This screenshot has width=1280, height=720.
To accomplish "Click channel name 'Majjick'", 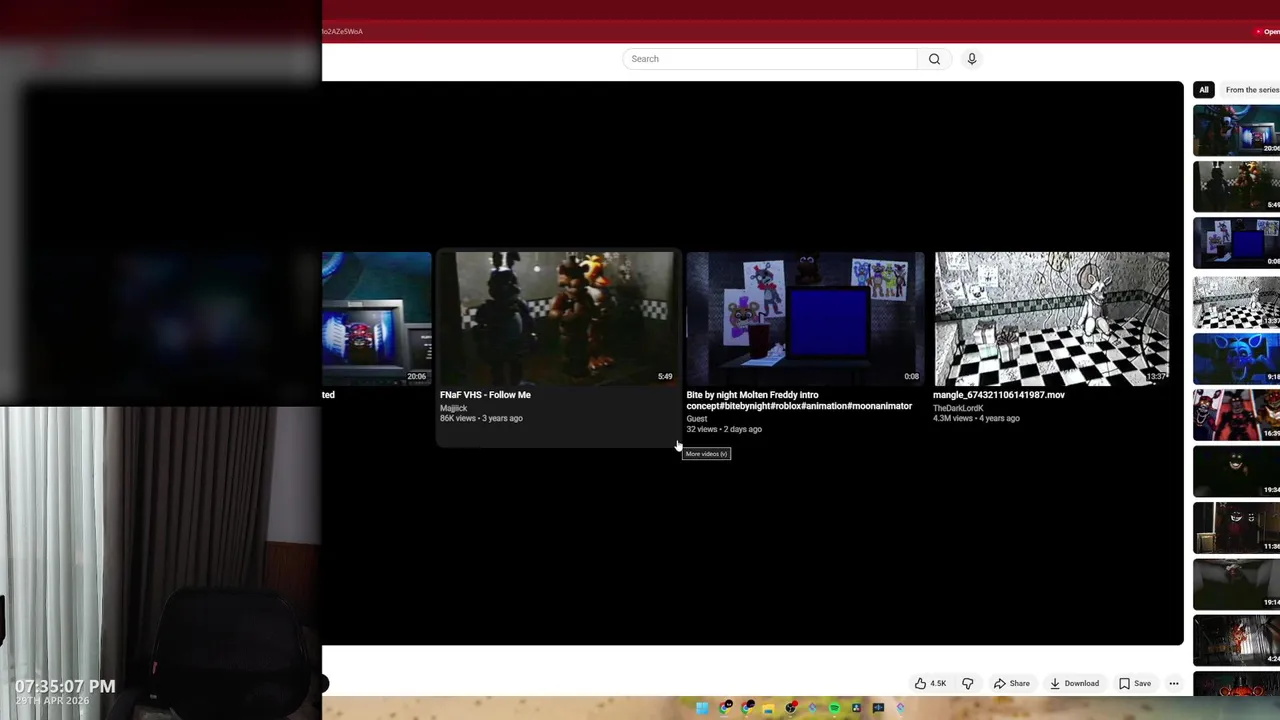I will pos(453,408).
